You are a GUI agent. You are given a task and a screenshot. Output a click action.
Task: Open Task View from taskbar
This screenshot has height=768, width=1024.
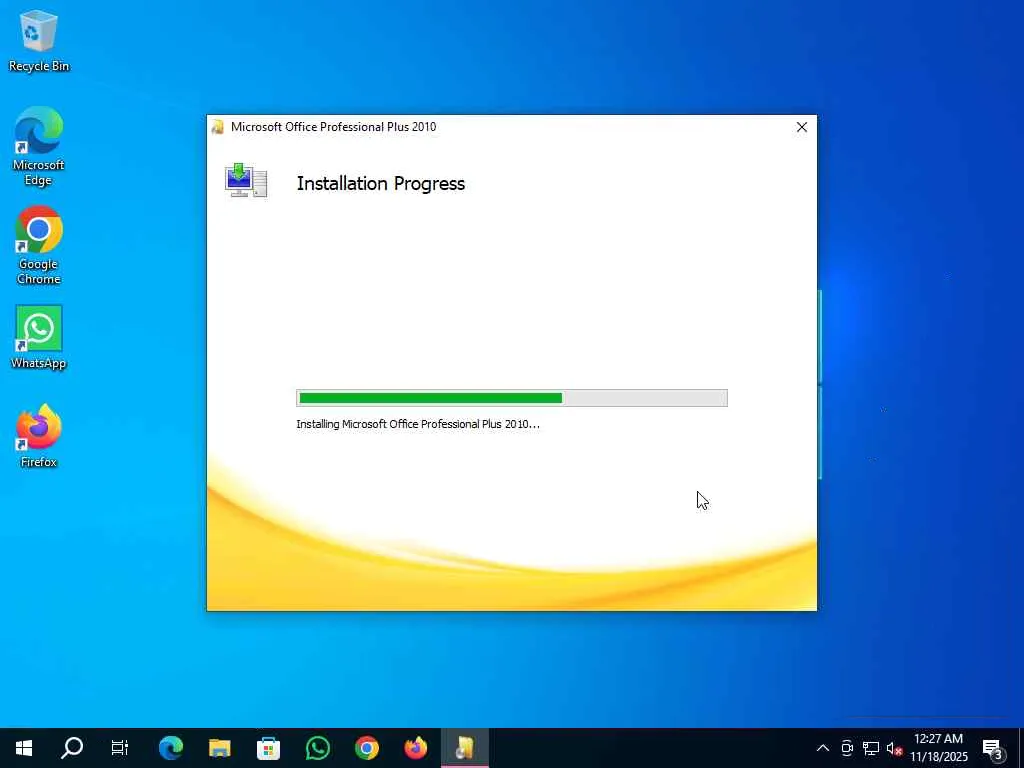pyautogui.click(x=120, y=748)
